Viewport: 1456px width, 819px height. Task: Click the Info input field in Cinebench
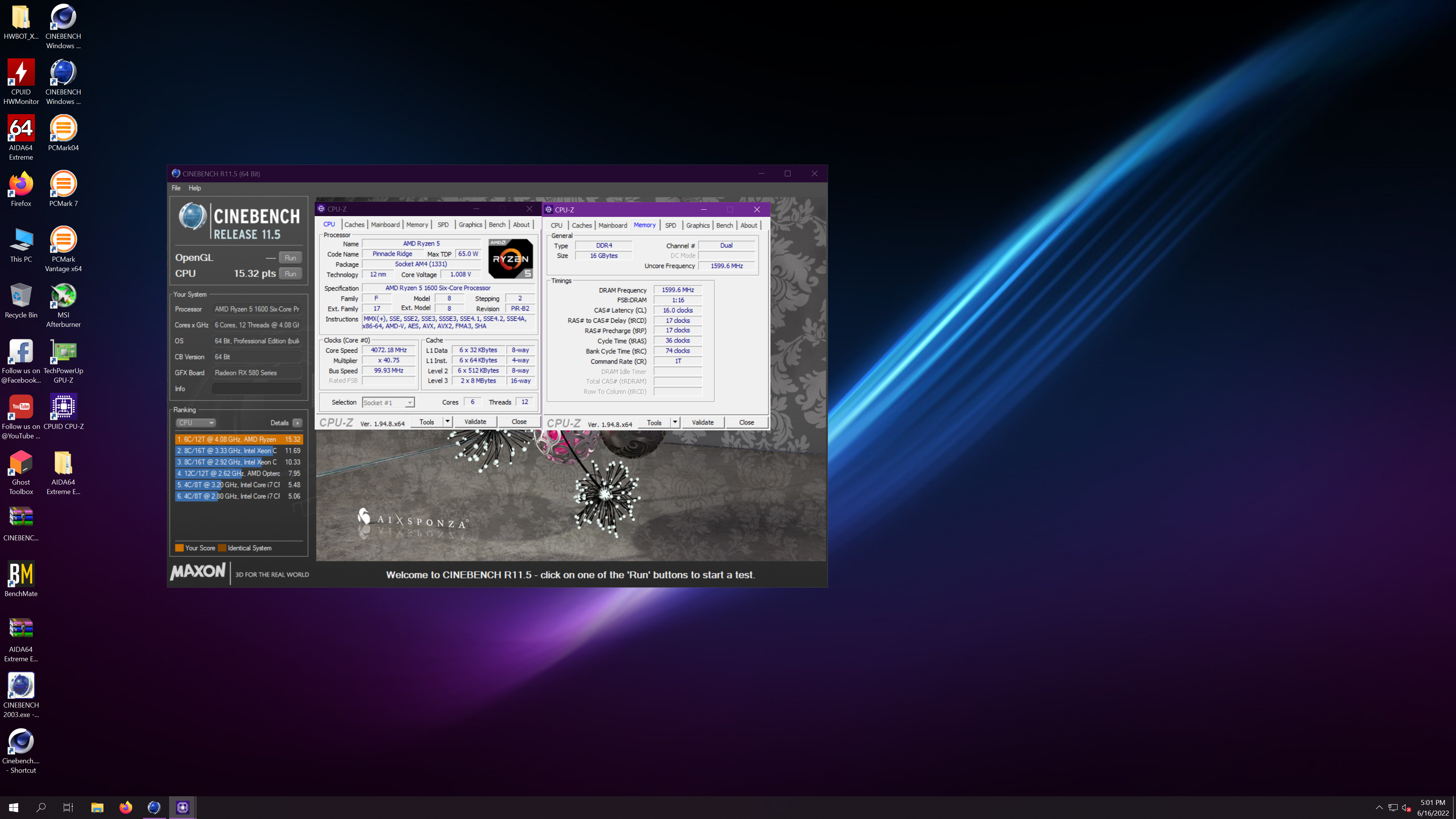257,389
